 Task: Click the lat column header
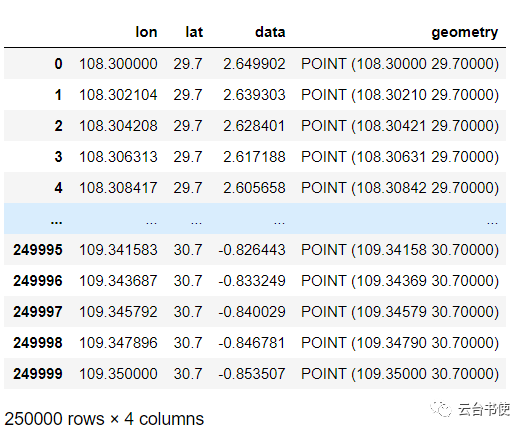click(194, 32)
